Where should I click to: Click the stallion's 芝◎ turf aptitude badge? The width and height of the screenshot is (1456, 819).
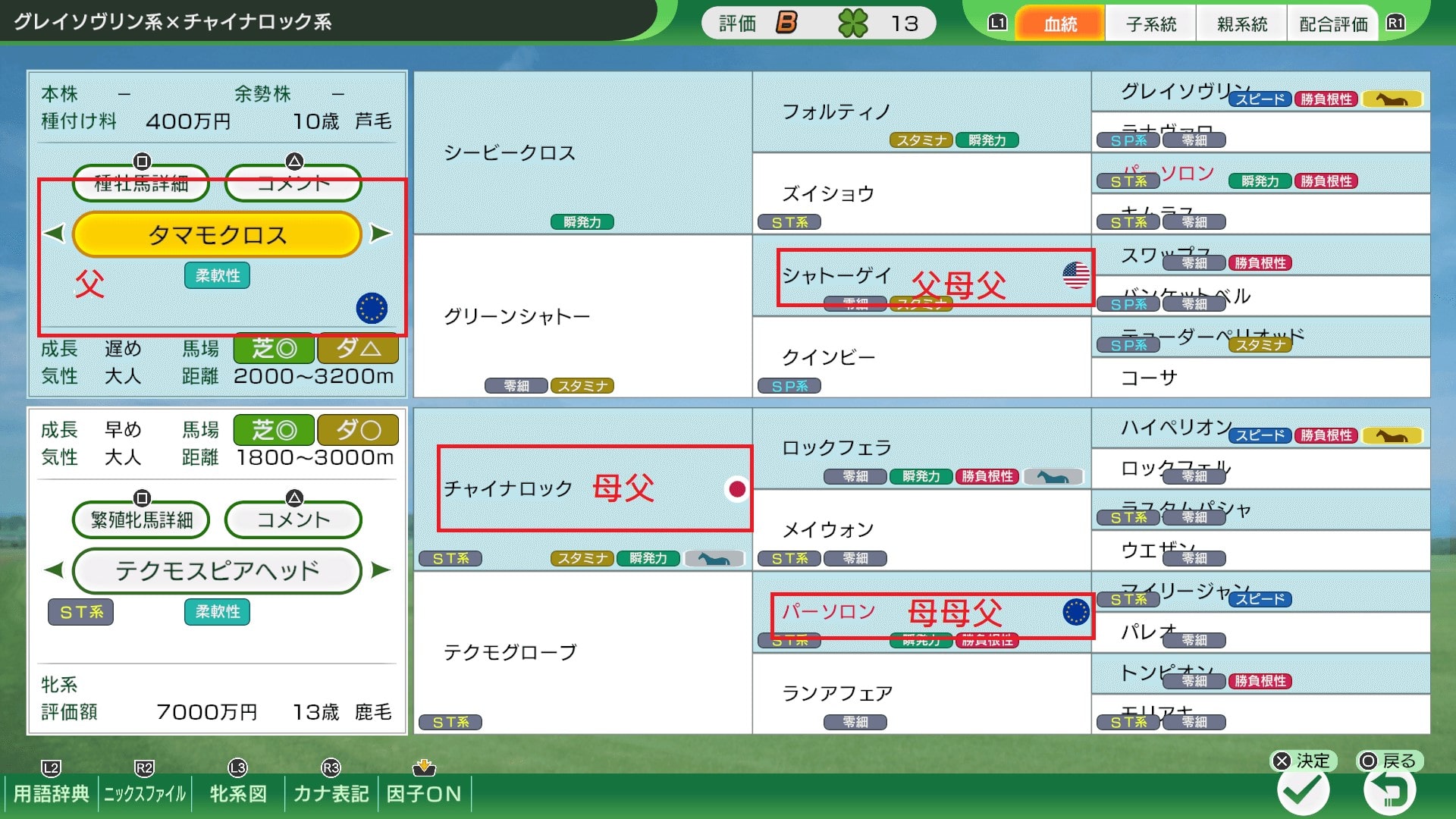274,349
